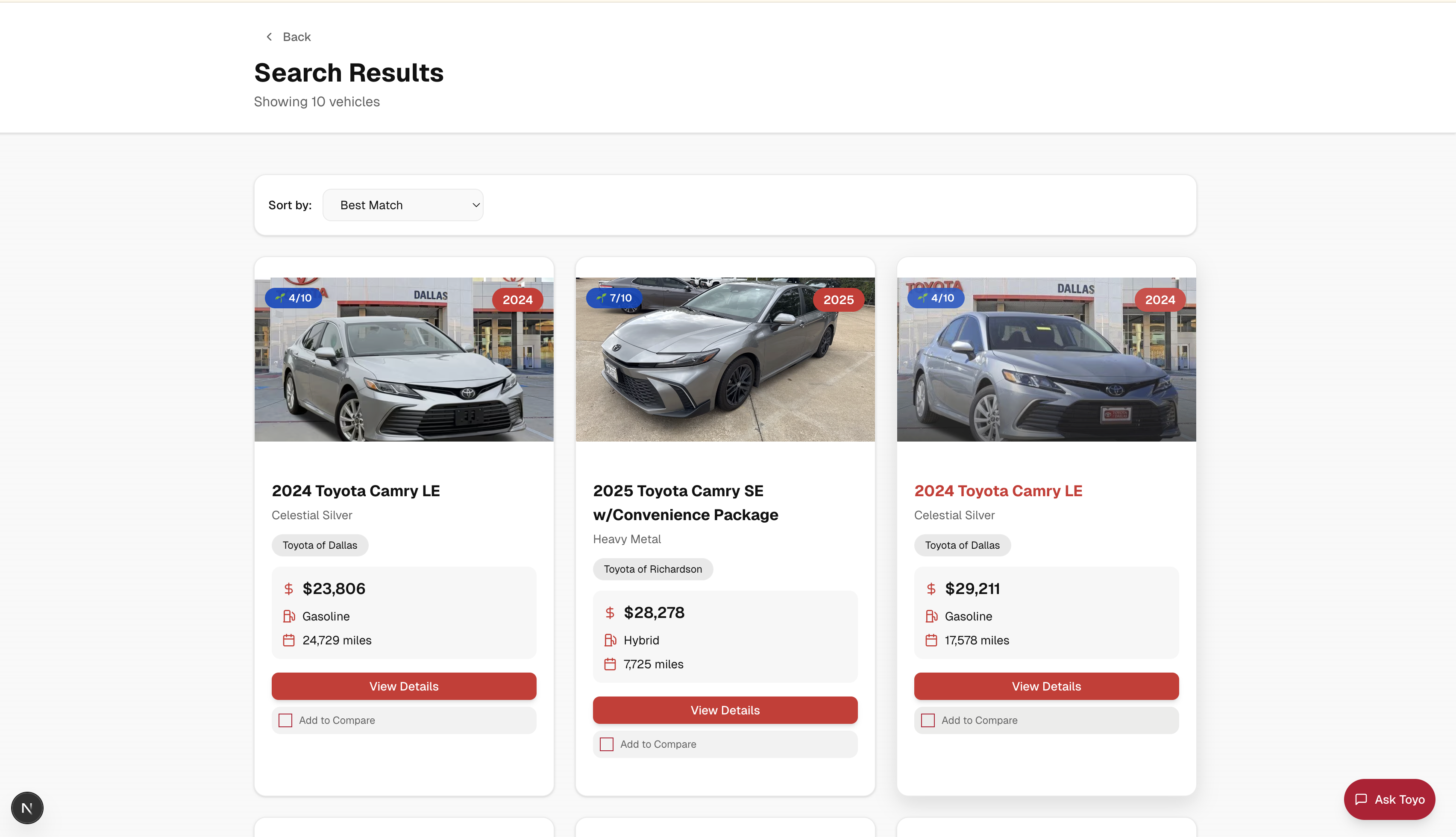
Task: Click the calendar icon beside 17,578 miles
Action: (931, 640)
